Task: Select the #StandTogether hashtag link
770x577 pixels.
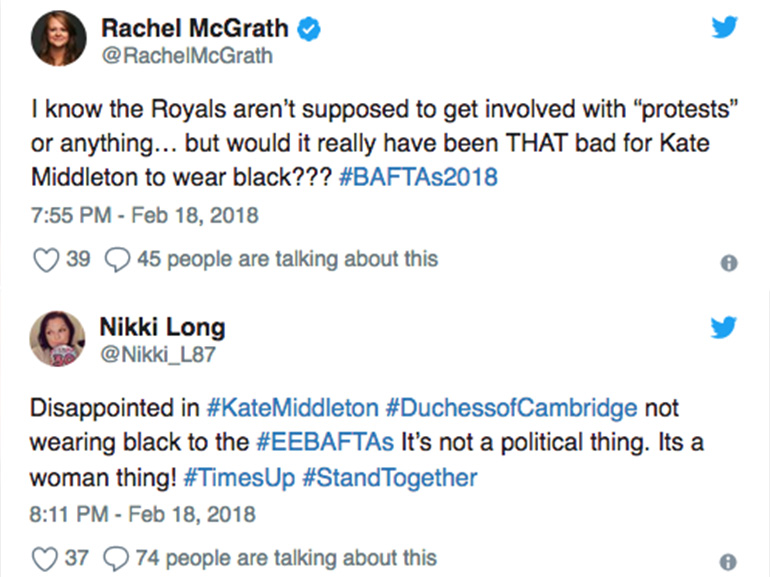Action: click(390, 477)
